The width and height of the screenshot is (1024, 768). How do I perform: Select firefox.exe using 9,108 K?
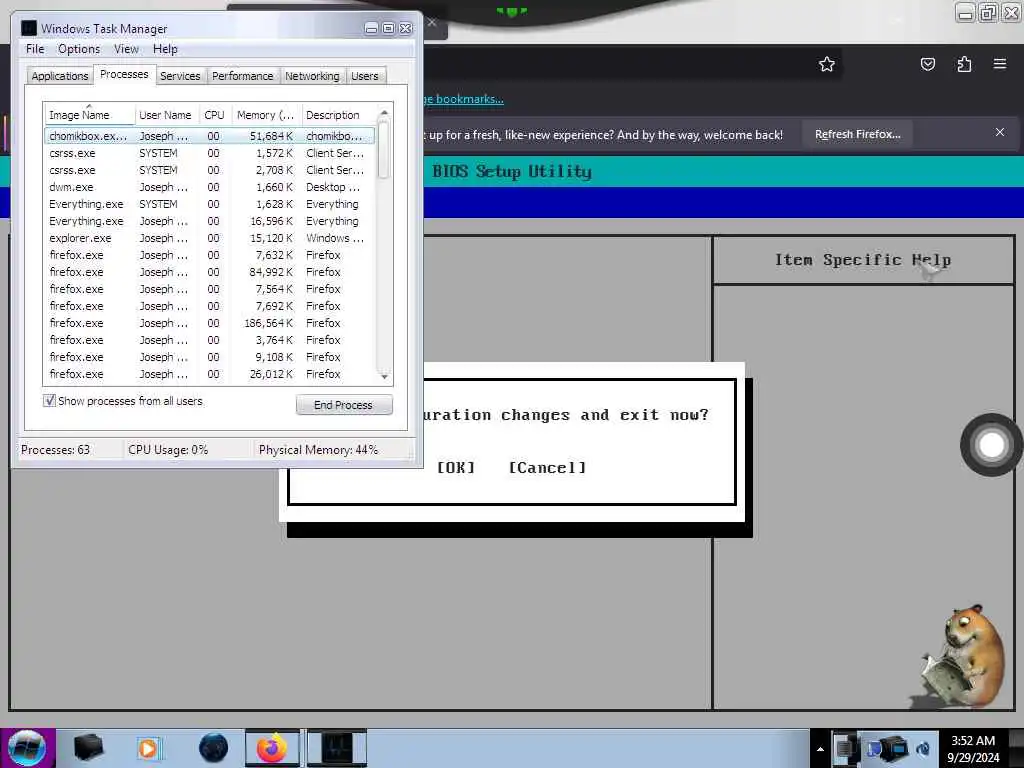click(210, 357)
